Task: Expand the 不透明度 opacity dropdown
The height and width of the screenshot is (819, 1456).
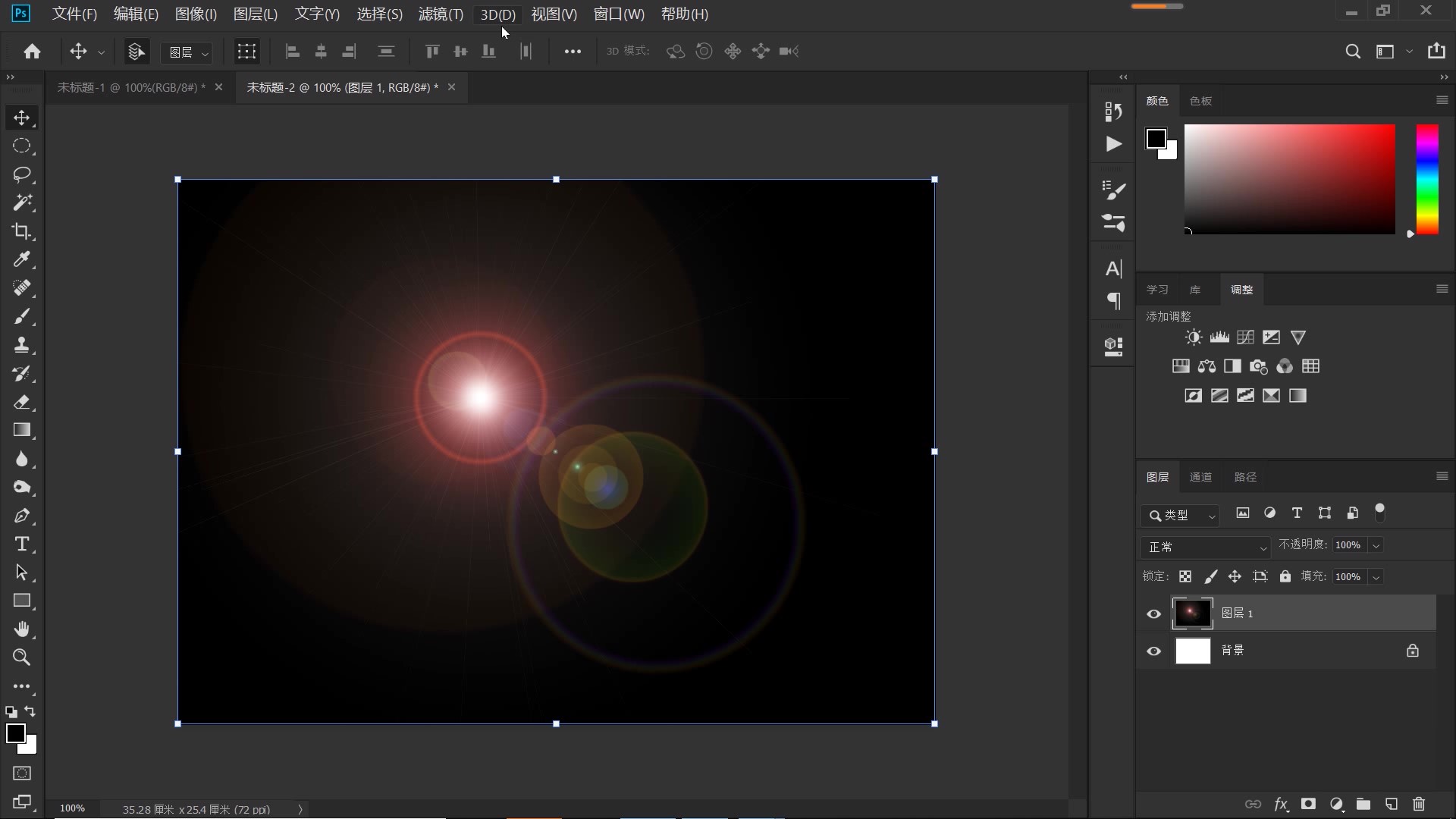Action: pos(1376,545)
